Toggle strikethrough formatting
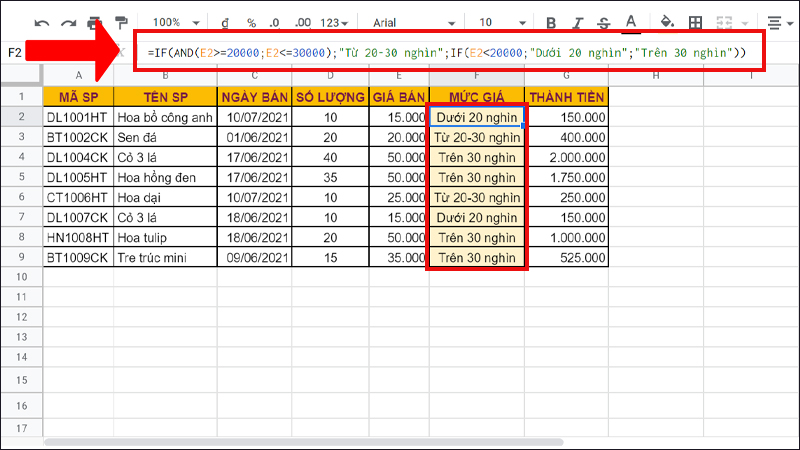 pyautogui.click(x=604, y=22)
